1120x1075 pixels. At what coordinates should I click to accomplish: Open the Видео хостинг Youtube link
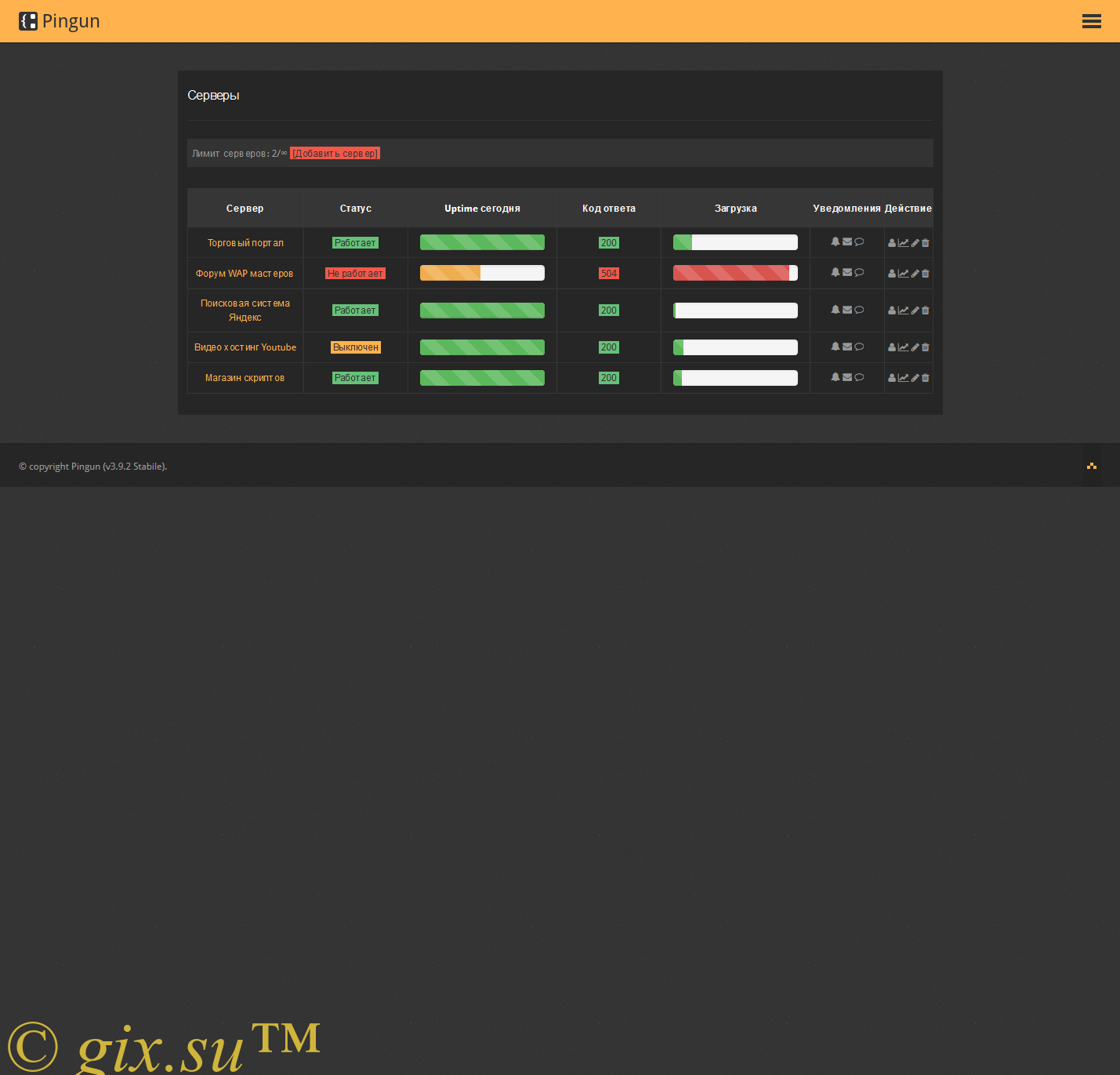point(245,347)
